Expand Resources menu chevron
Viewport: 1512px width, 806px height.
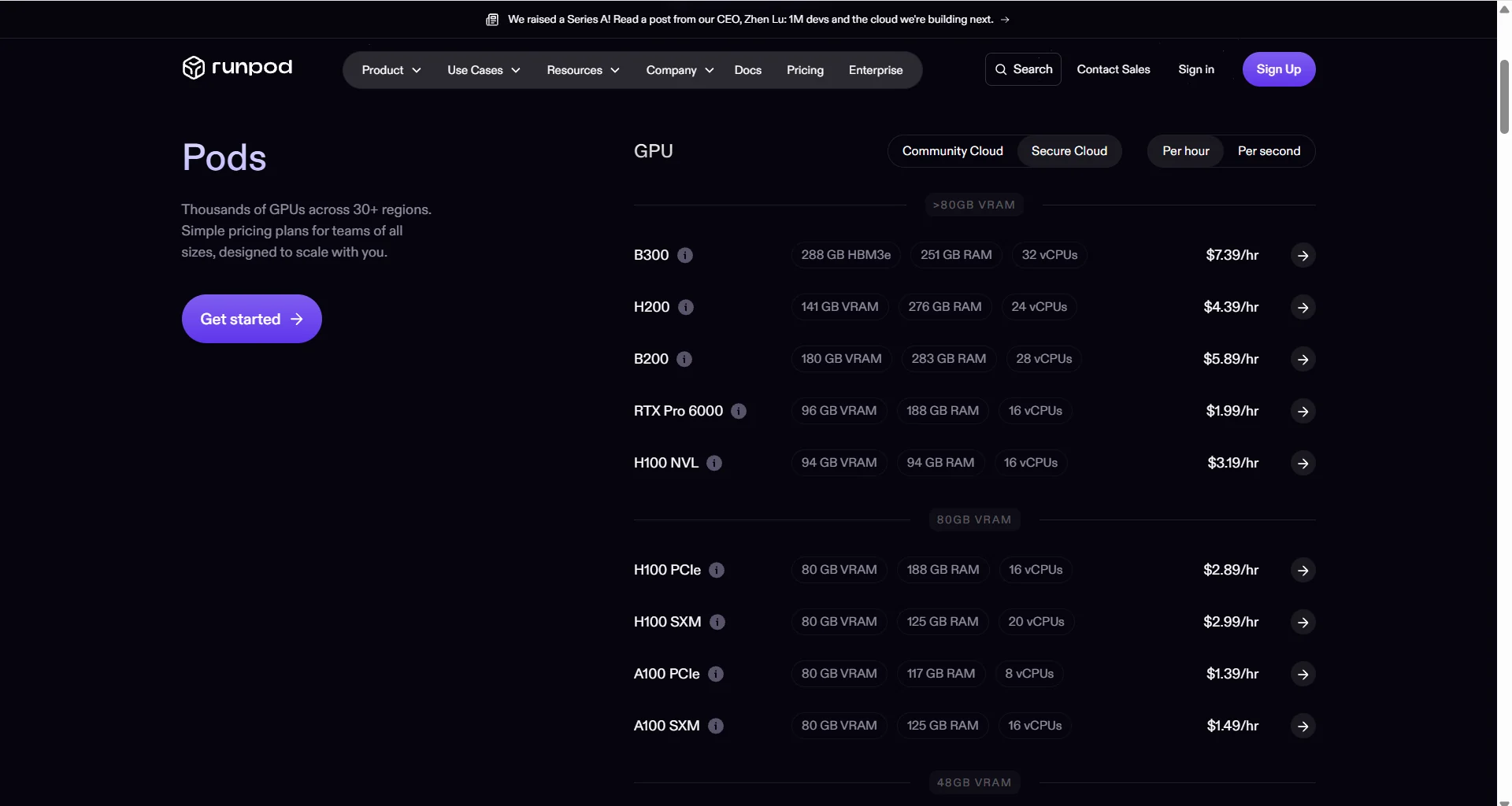coord(615,70)
